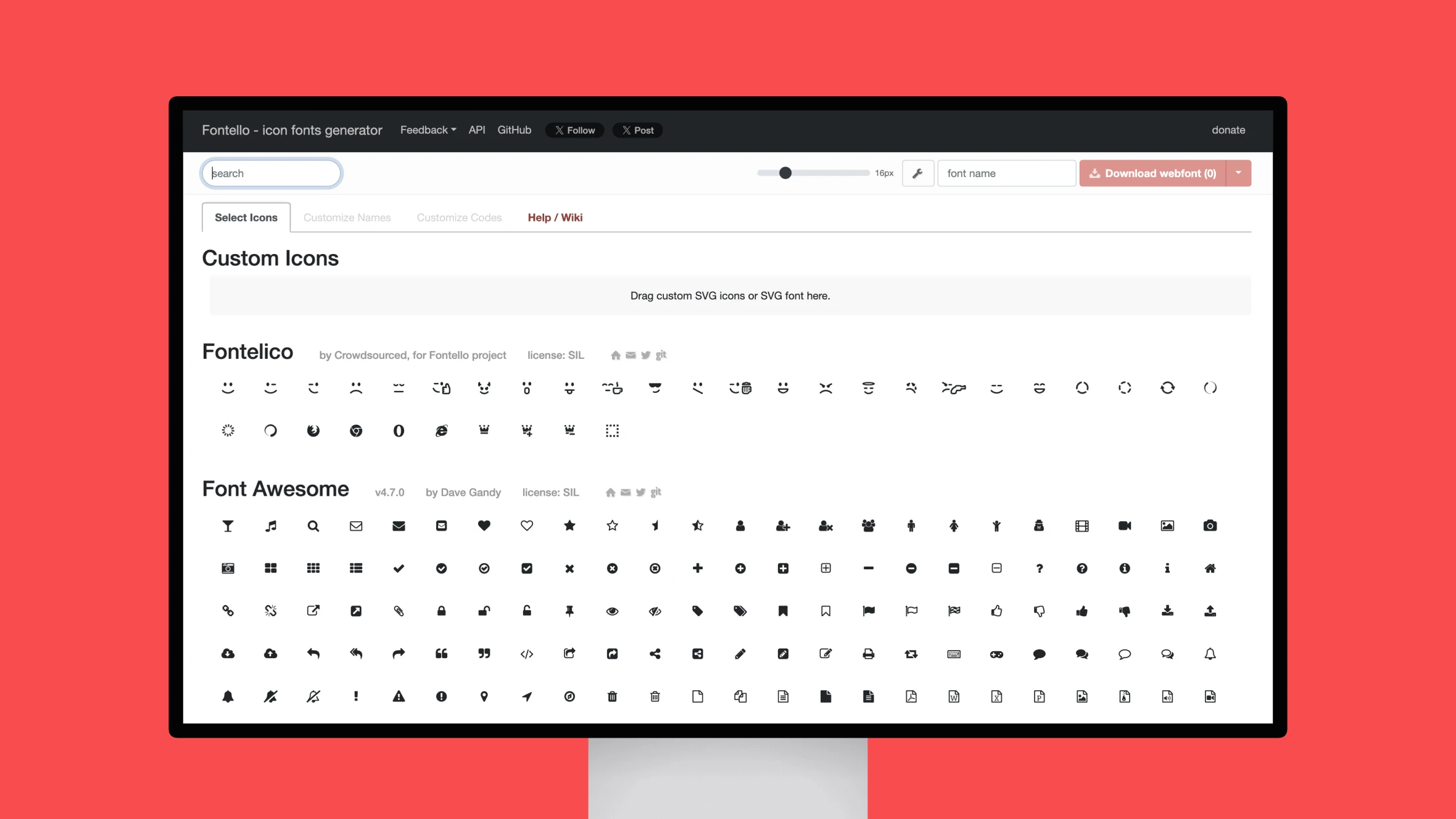Click the camera icon in Font Awesome
This screenshot has width=1456, height=819.
1210,526
